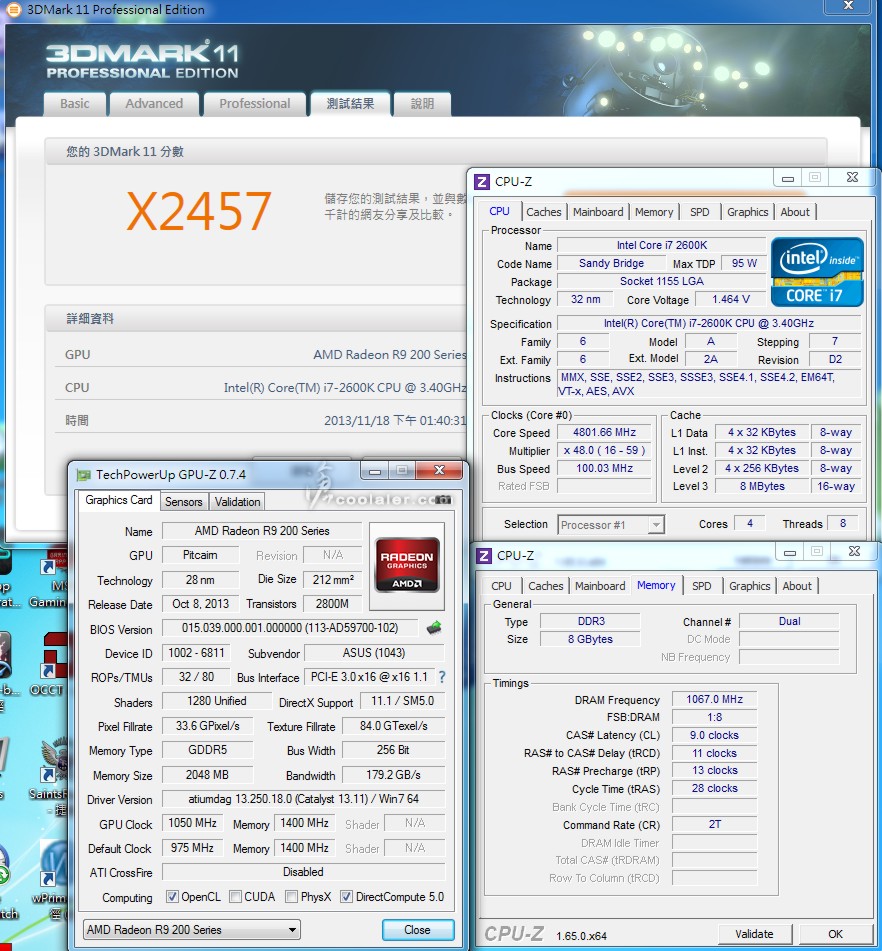Click the Intel Core i7 inside logo
The image size is (882, 951).
[817, 272]
